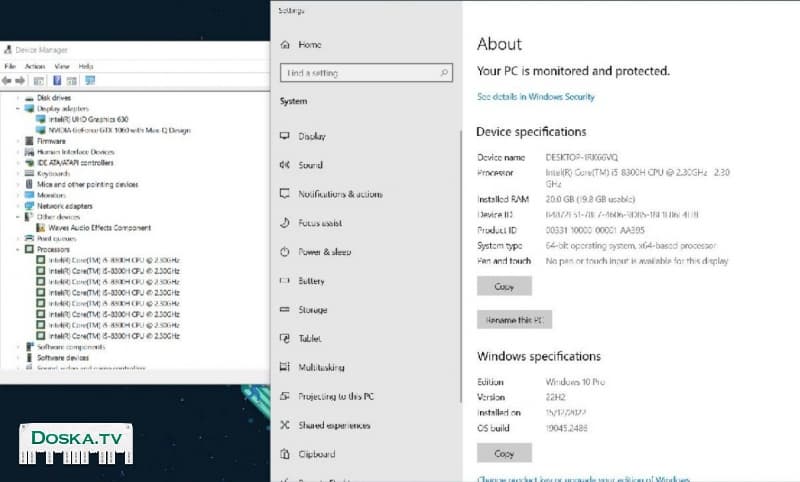The height and width of the screenshot is (482, 800).
Task: Click the Rename this PC button
Action: pyautogui.click(x=514, y=320)
